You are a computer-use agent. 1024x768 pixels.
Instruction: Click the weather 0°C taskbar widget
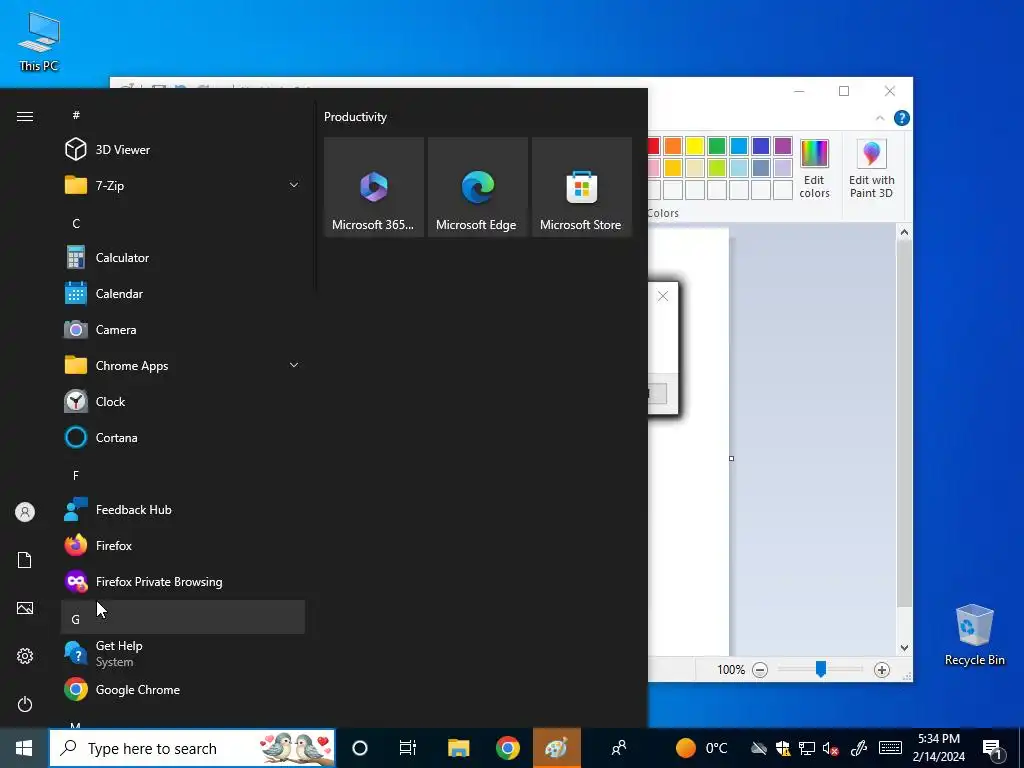pos(701,748)
